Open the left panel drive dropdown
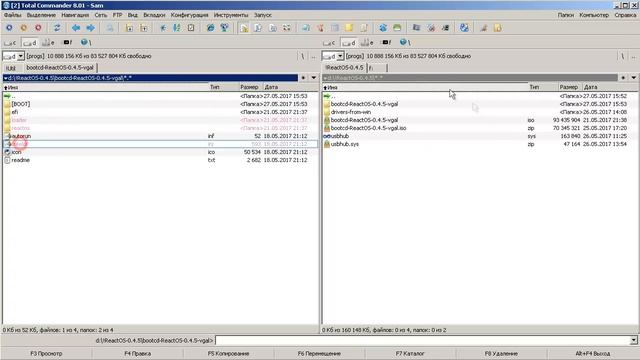 (x=21, y=56)
